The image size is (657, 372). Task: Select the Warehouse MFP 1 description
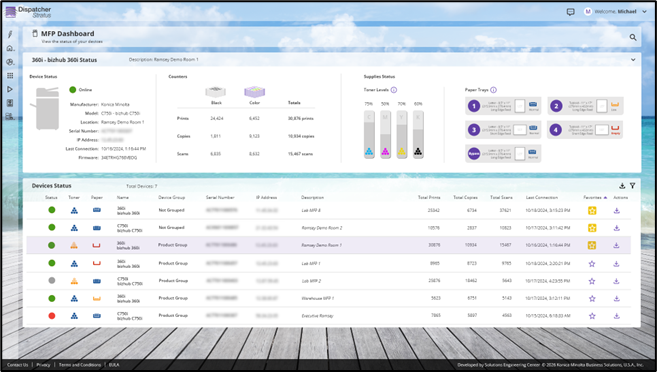point(318,299)
